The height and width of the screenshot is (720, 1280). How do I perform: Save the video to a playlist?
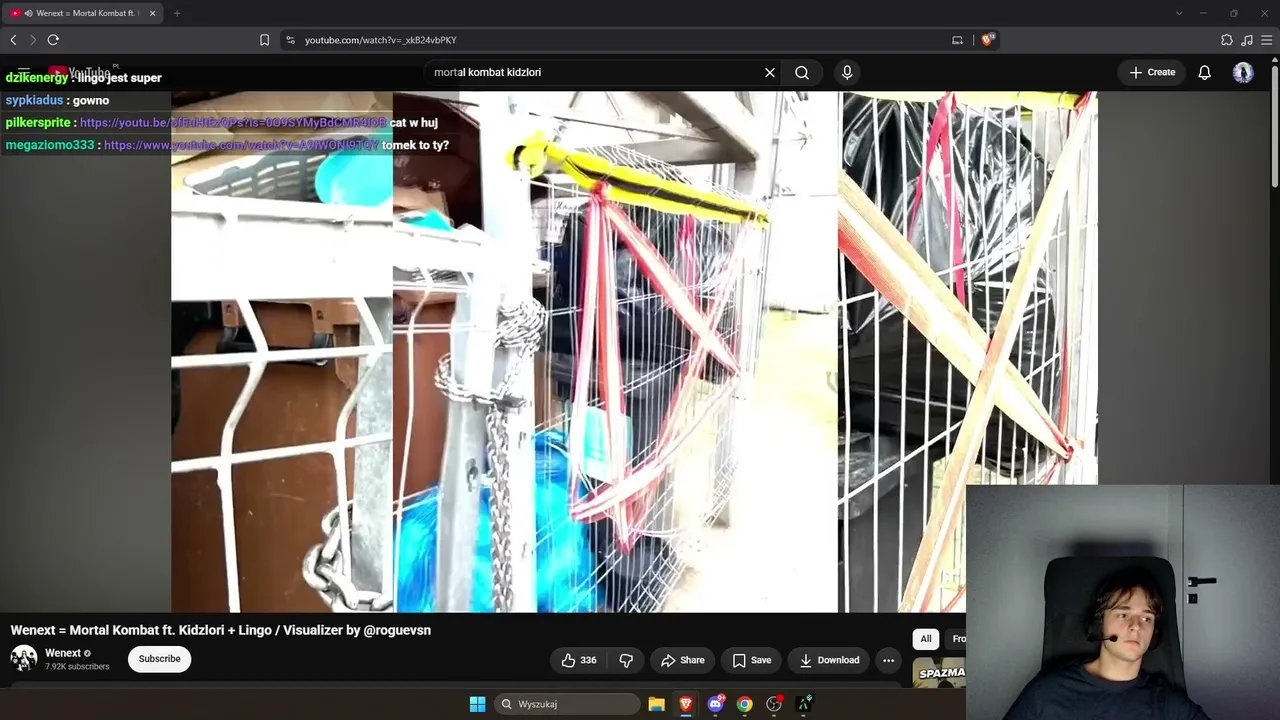[x=751, y=660]
